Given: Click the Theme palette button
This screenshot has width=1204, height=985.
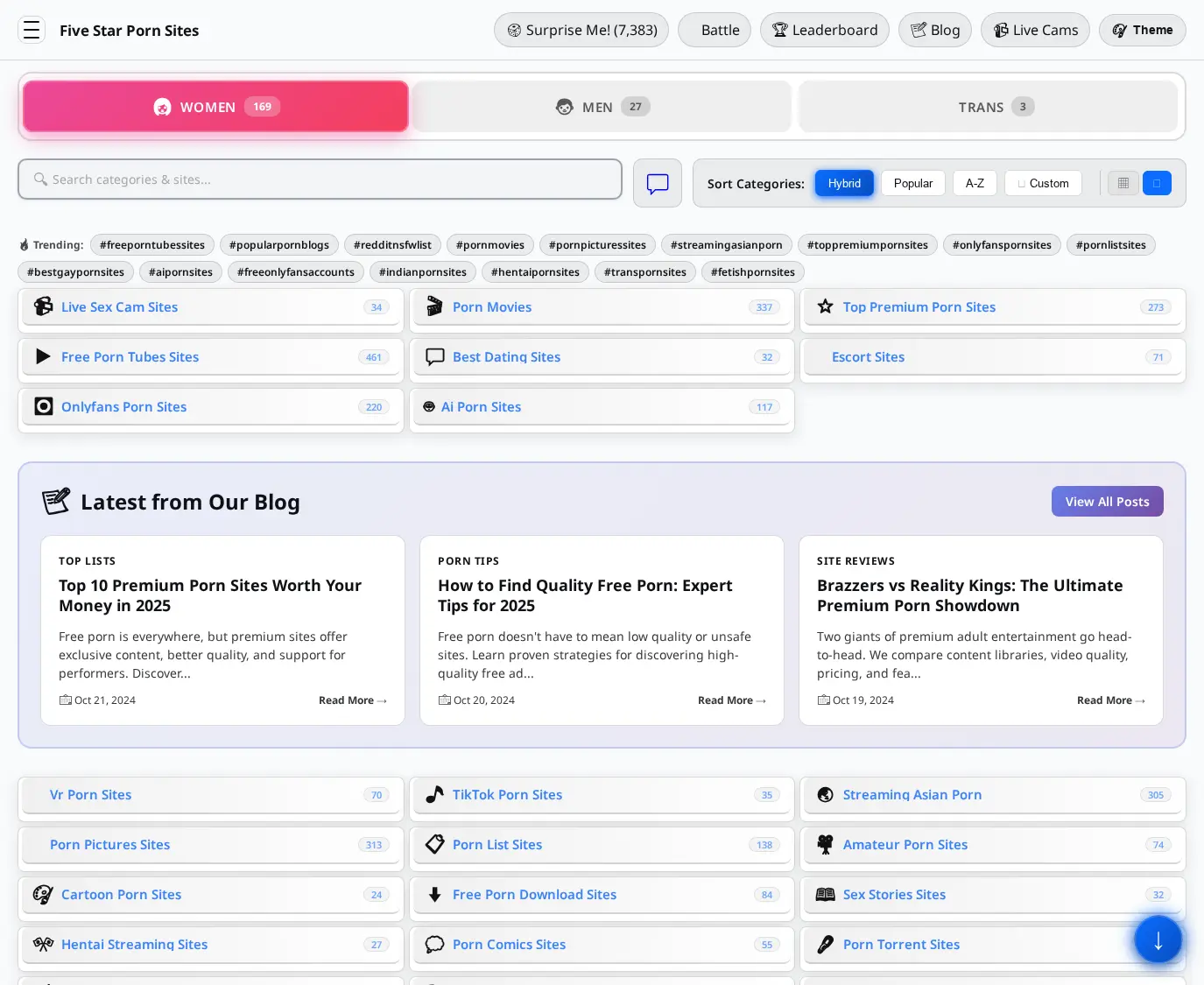Looking at the screenshot, I should click(x=1142, y=30).
